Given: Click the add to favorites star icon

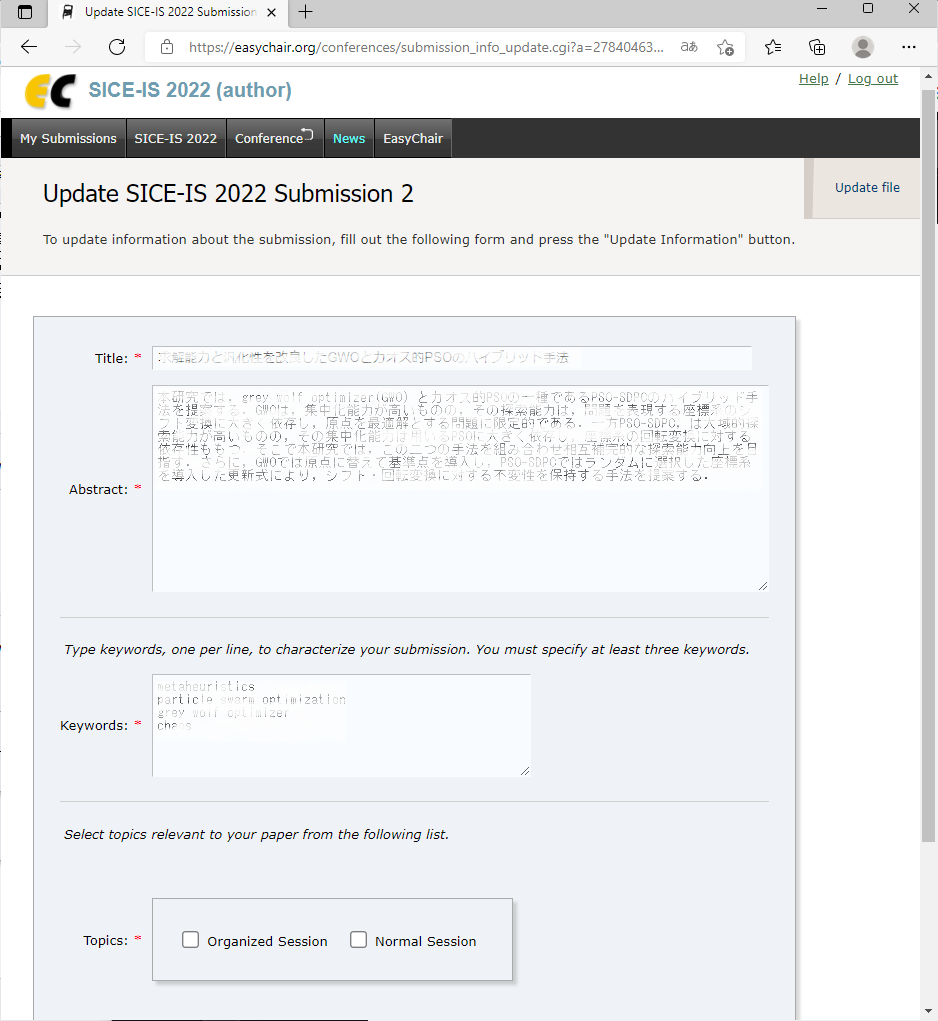Looking at the screenshot, I should (x=725, y=47).
